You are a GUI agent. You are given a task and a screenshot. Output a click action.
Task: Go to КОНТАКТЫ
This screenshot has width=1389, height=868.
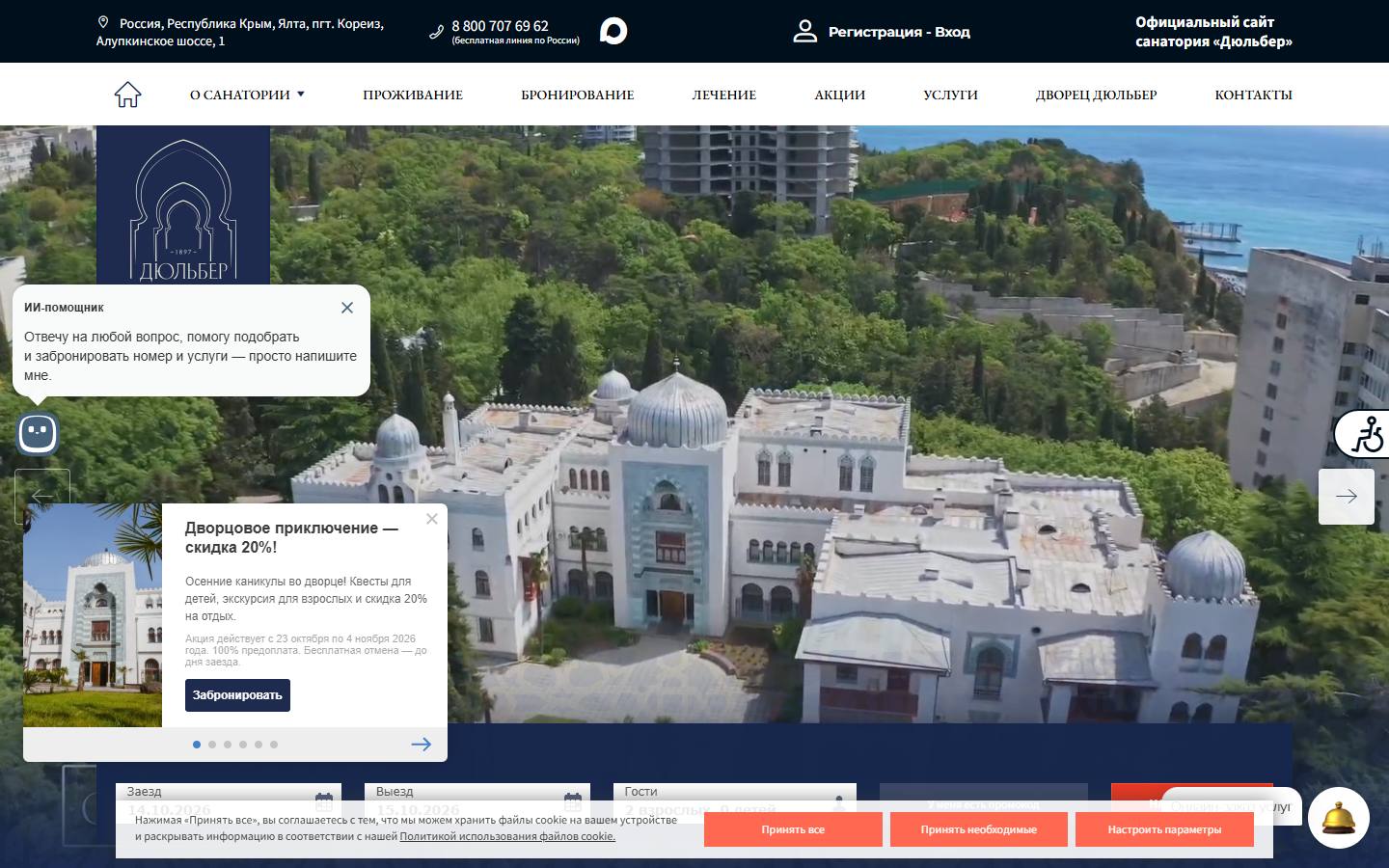click(1254, 95)
